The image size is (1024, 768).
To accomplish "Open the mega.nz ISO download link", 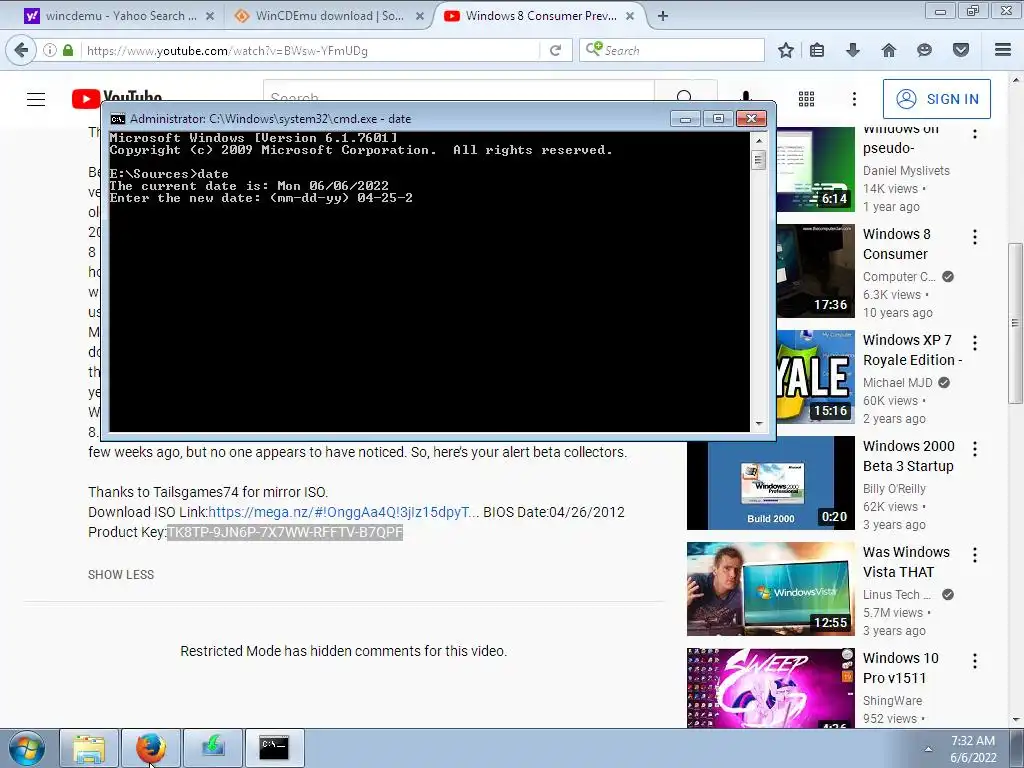I will (x=344, y=512).
